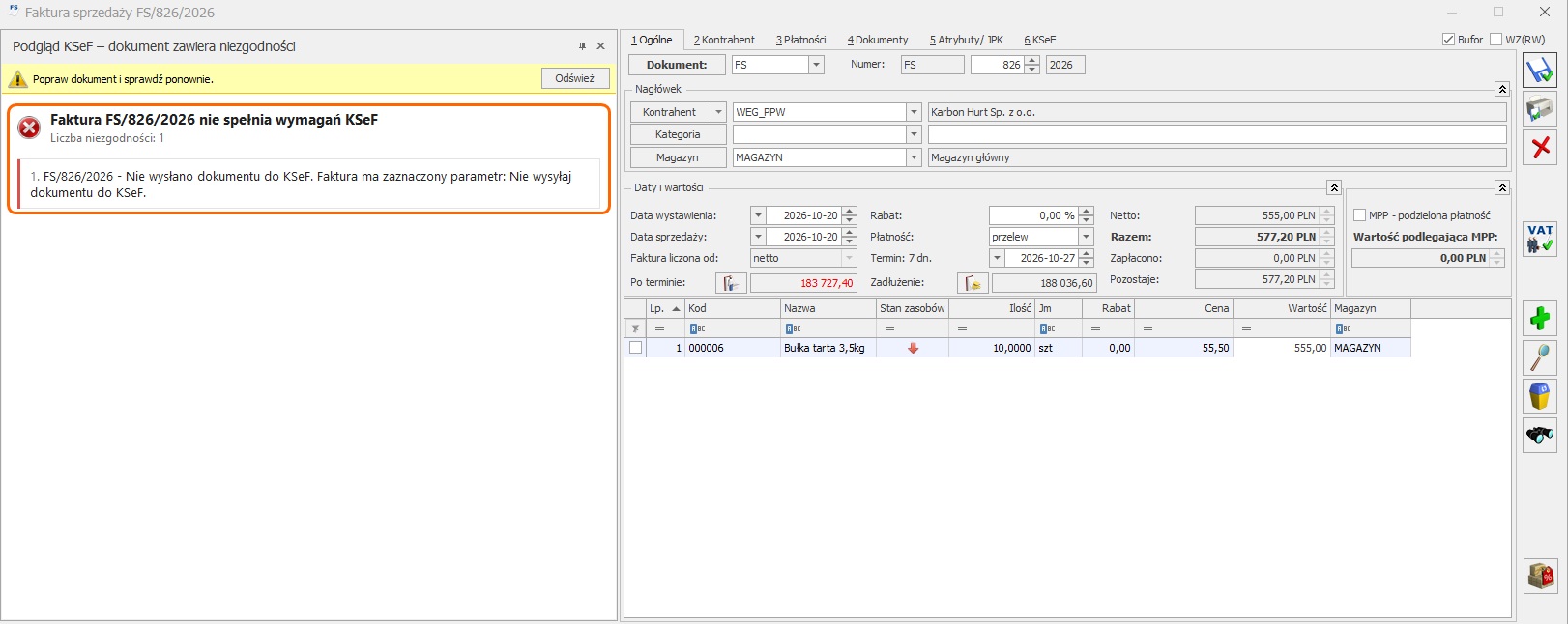Click the boxes with red percent tag icon

point(1540,576)
